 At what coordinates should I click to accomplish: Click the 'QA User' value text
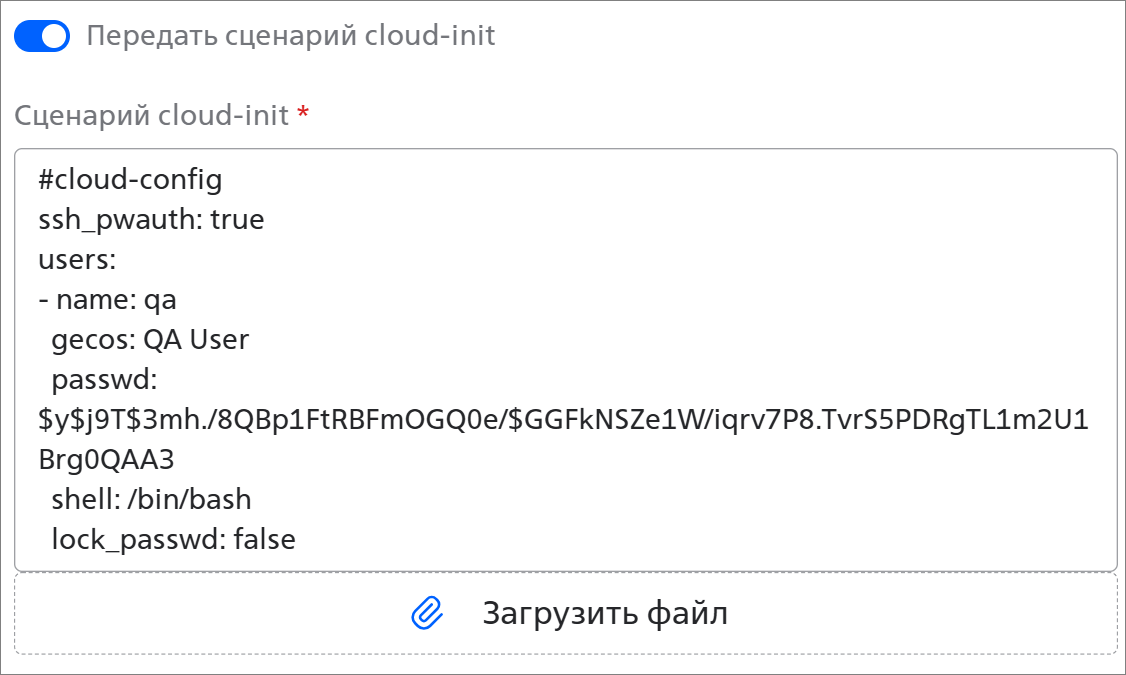click(196, 340)
